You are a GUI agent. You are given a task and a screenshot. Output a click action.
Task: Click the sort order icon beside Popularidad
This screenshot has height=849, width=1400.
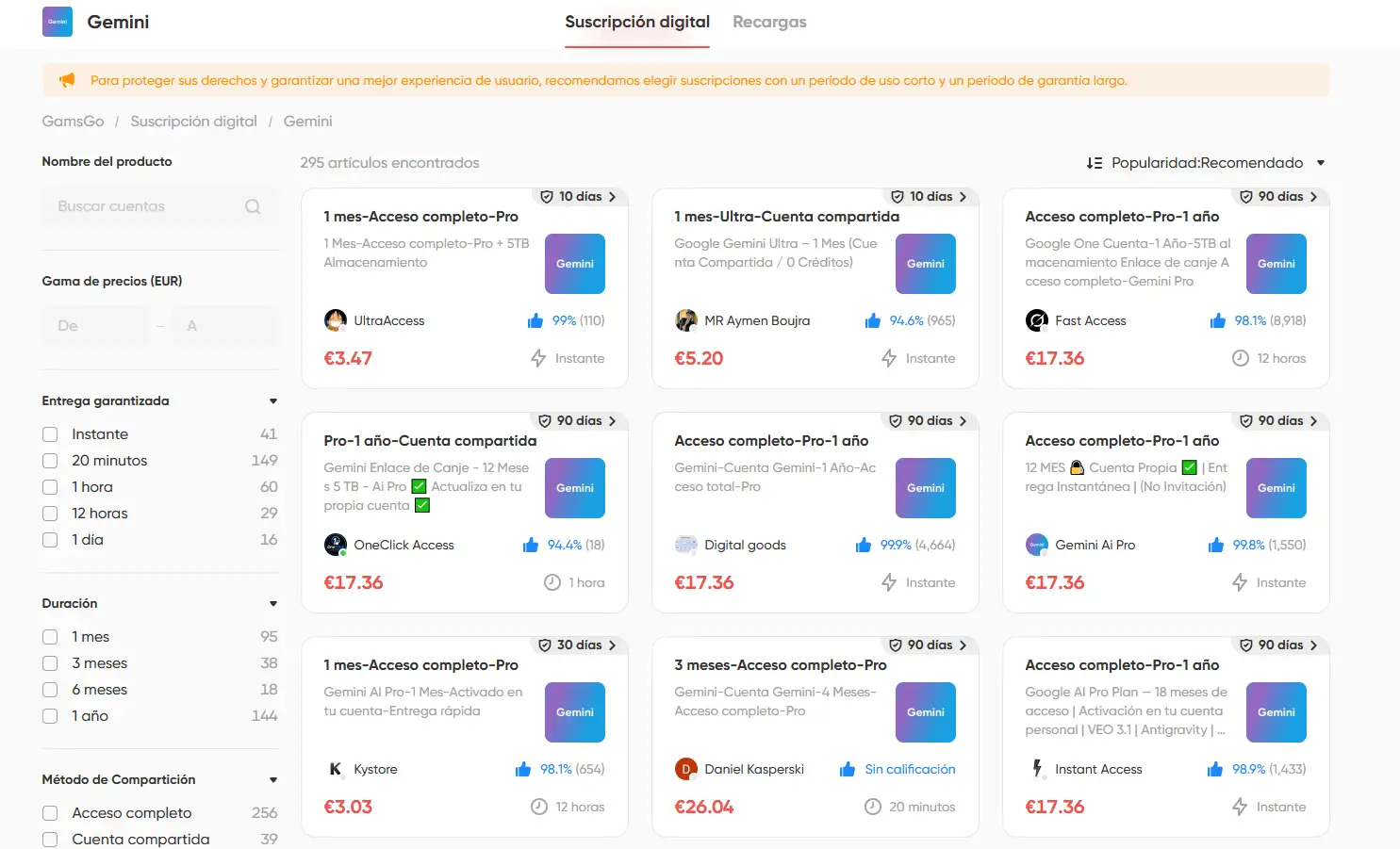click(x=1095, y=163)
